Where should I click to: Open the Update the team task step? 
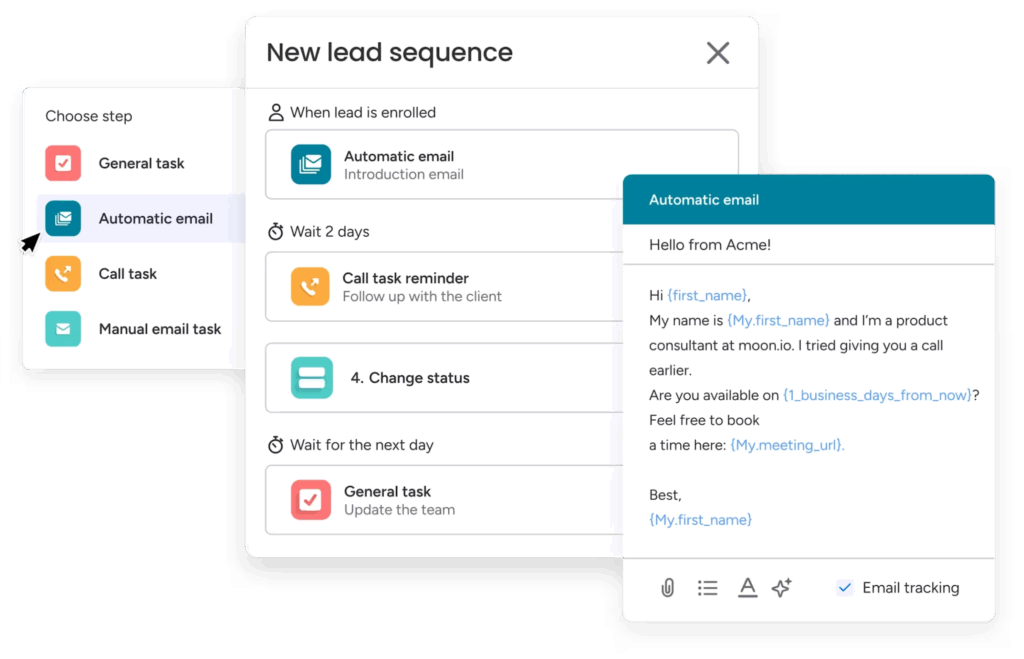[440, 500]
